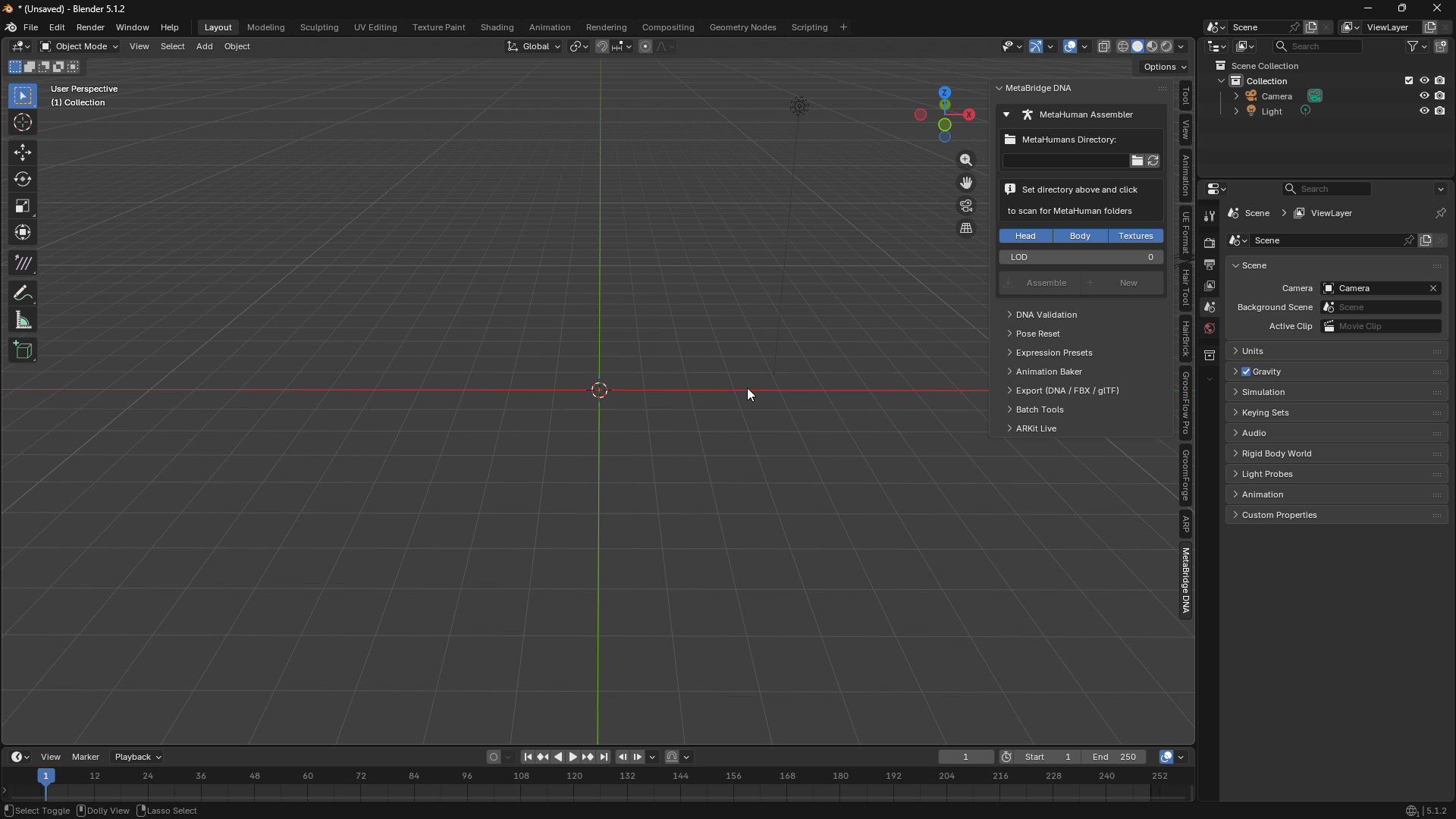Select the Add Cube tool
Viewport: 1456px width, 819px height.
[23, 350]
